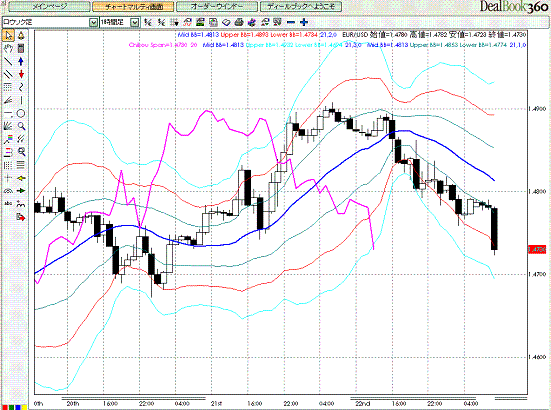
Task: Select the arc drawing tool
Action: click(x=8, y=191)
